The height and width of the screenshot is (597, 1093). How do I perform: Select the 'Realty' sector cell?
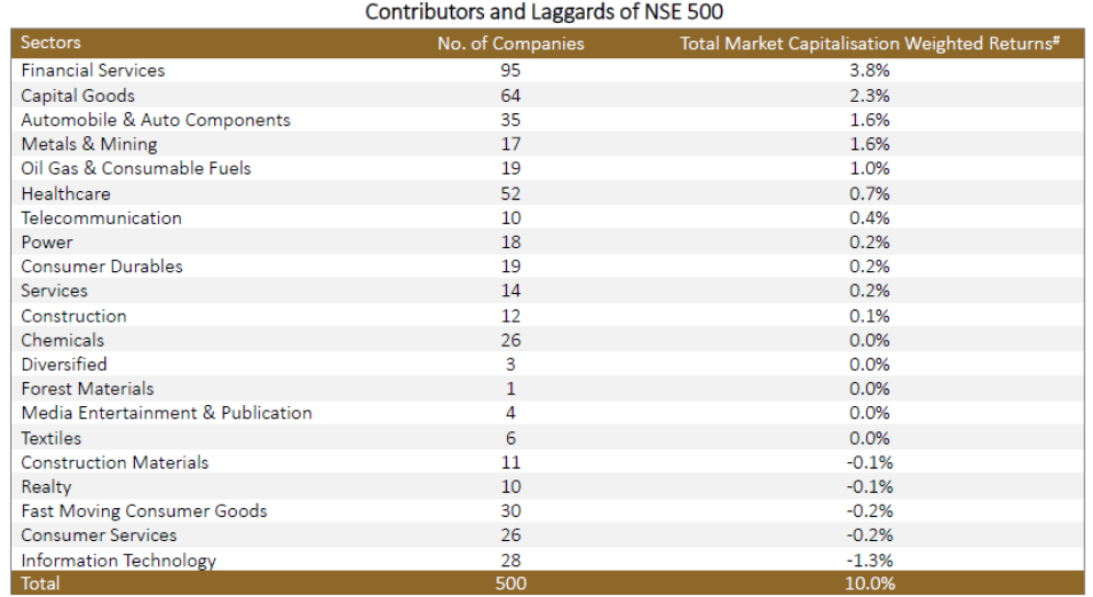click(x=46, y=488)
